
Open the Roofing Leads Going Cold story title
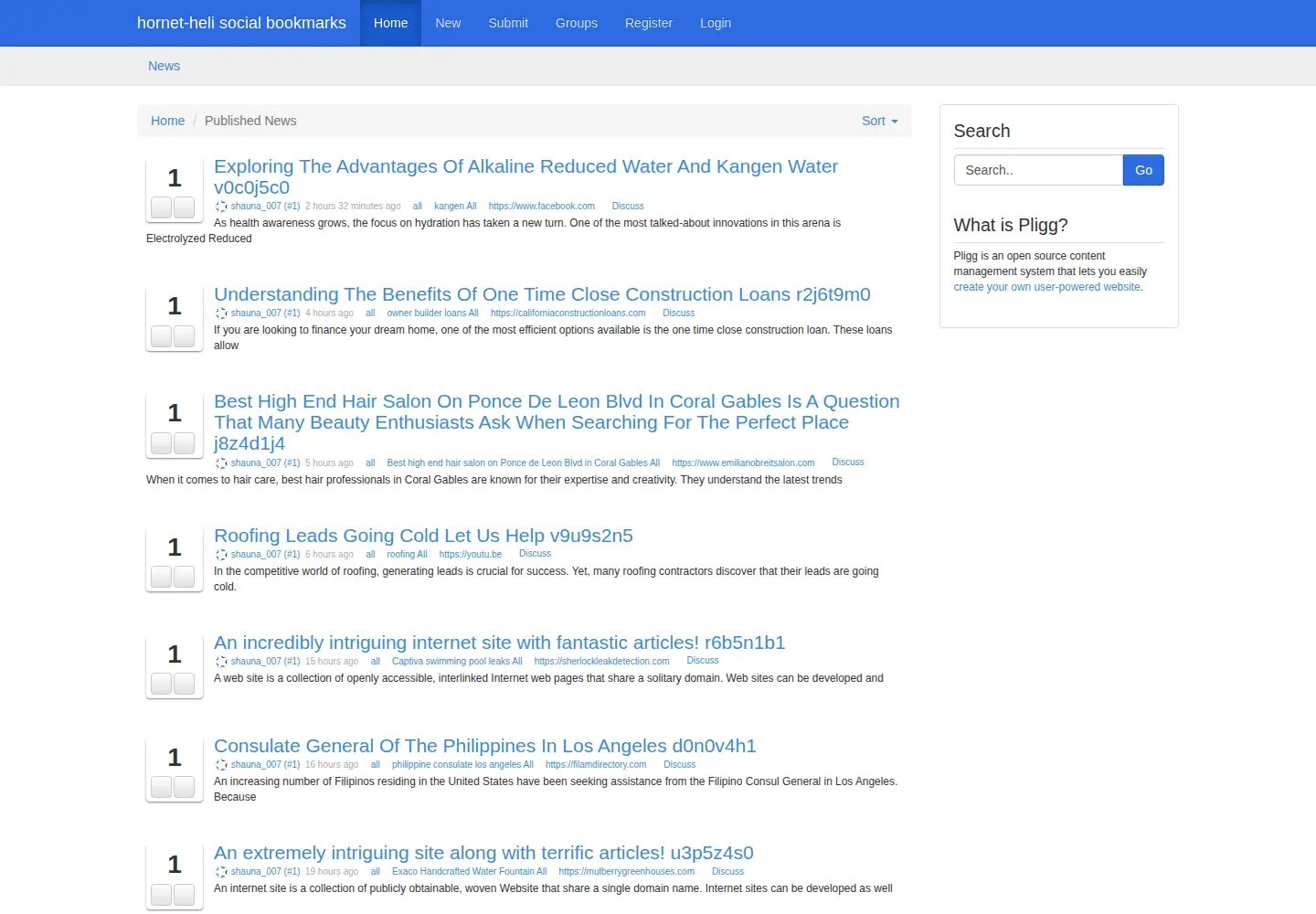tap(423, 536)
